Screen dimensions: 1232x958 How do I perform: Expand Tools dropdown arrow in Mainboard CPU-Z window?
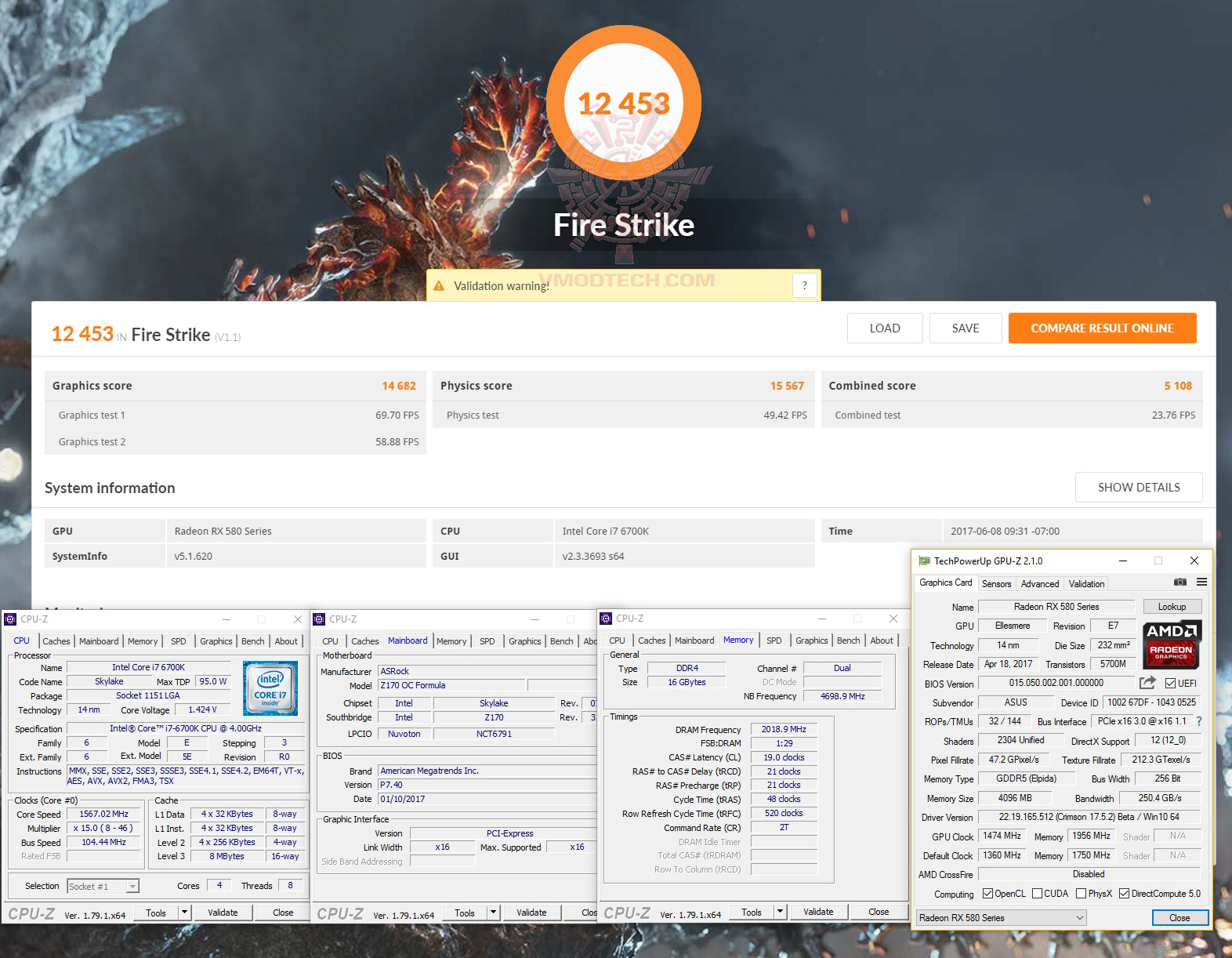494,913
